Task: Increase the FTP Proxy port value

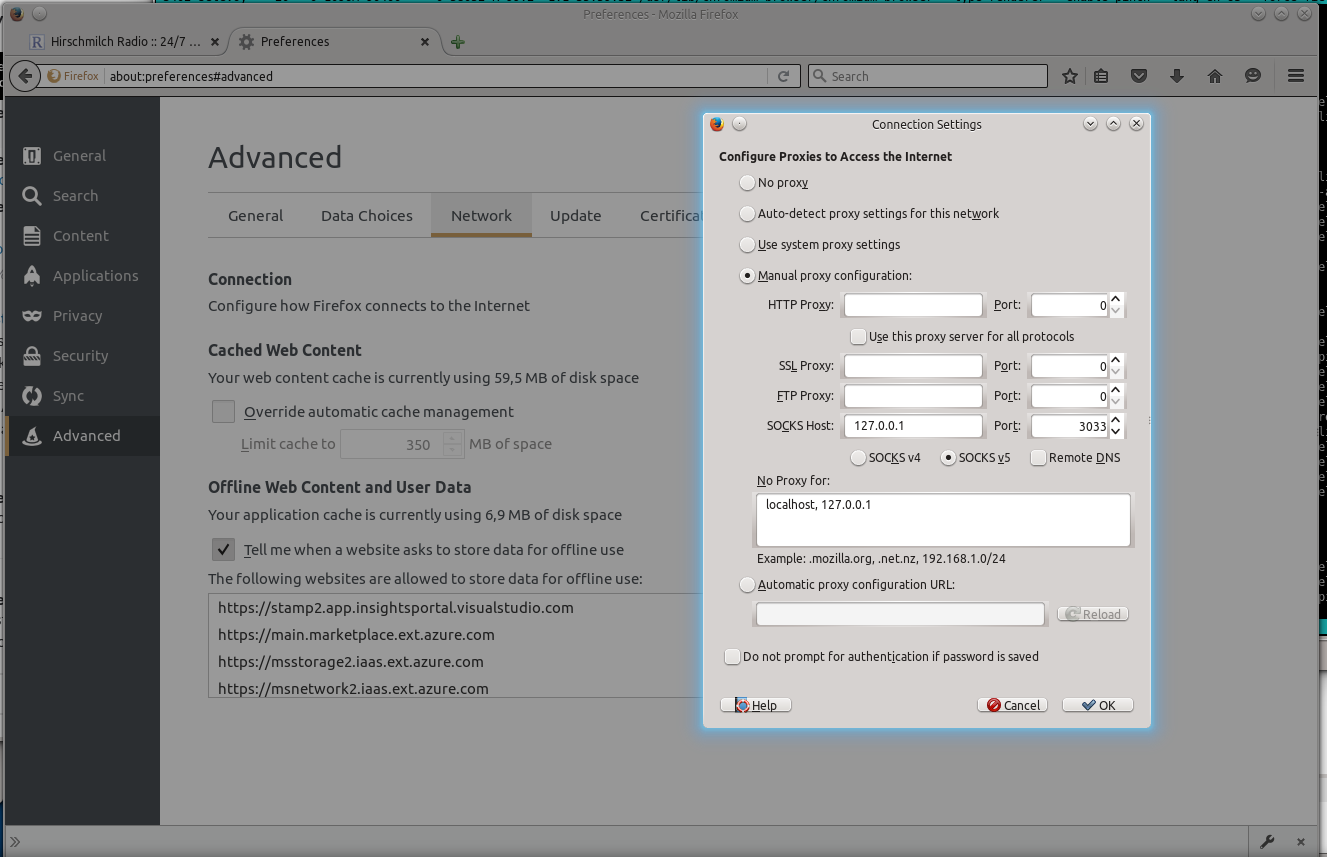Action: tap(1117, 390)
